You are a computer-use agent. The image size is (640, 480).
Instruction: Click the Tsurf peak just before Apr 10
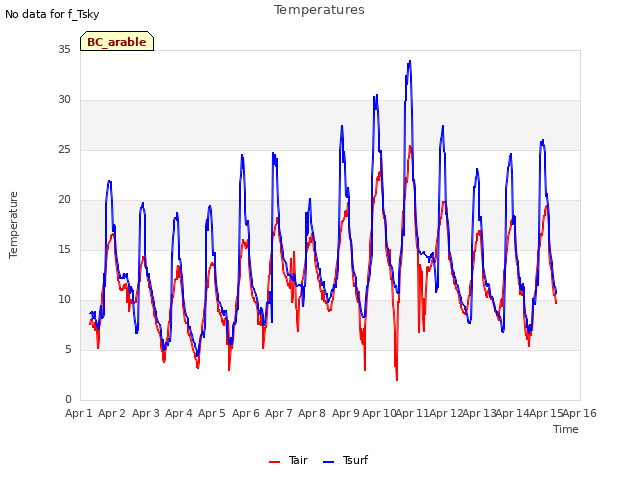(x=376, y=96)
